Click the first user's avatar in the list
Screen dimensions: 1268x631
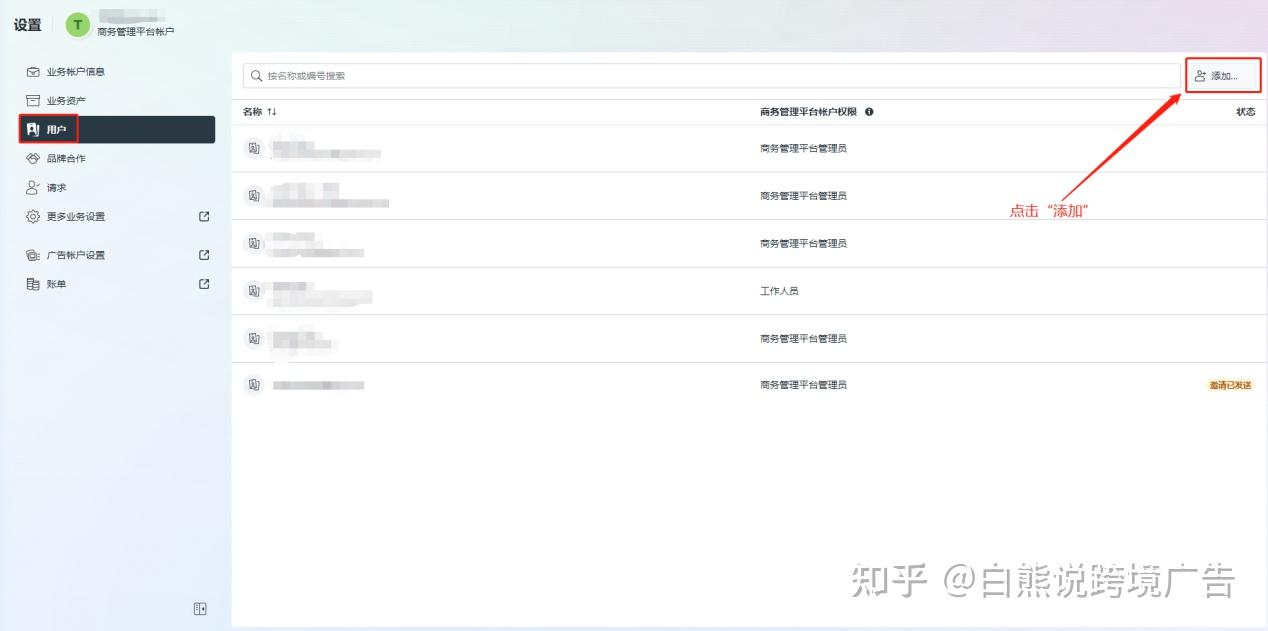(x=253, y=149)
